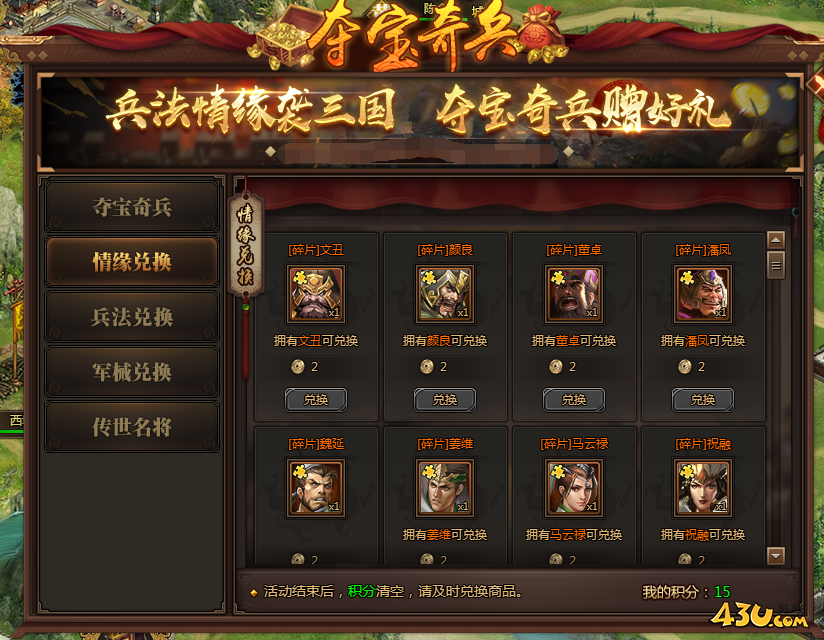This screenshot has width=824, height=640.
Task: Click the 马云禄 fragment portrait icon
Action: click(574, 488)
